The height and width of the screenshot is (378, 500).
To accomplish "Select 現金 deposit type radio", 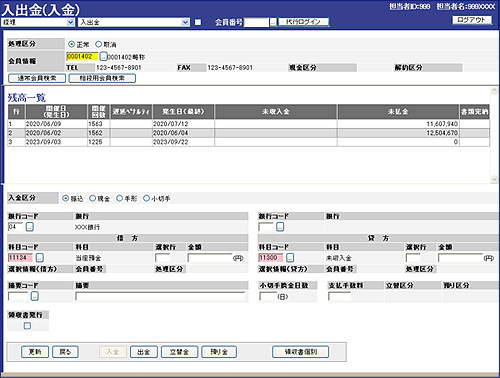I will (93, 198).
